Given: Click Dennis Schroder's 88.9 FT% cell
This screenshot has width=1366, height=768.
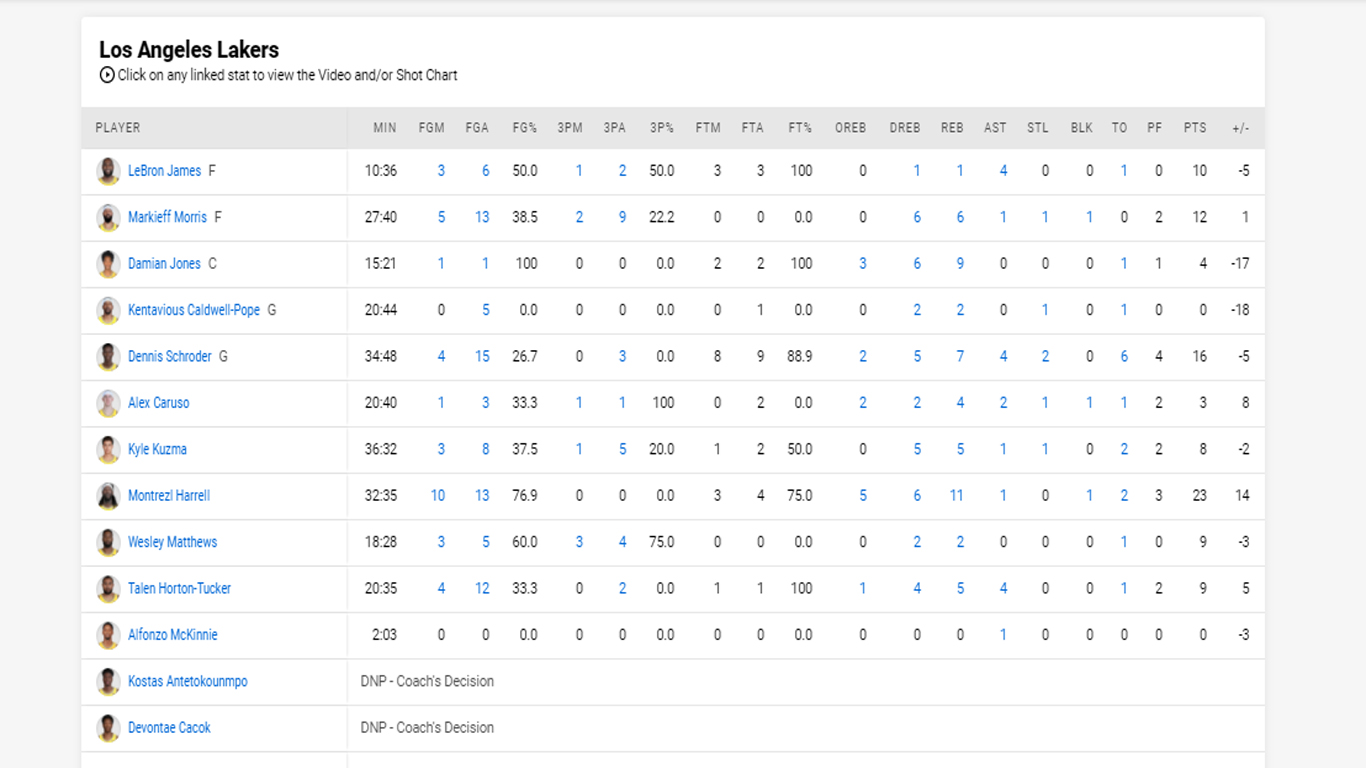Looking at the screenshot, I should 801,356.
